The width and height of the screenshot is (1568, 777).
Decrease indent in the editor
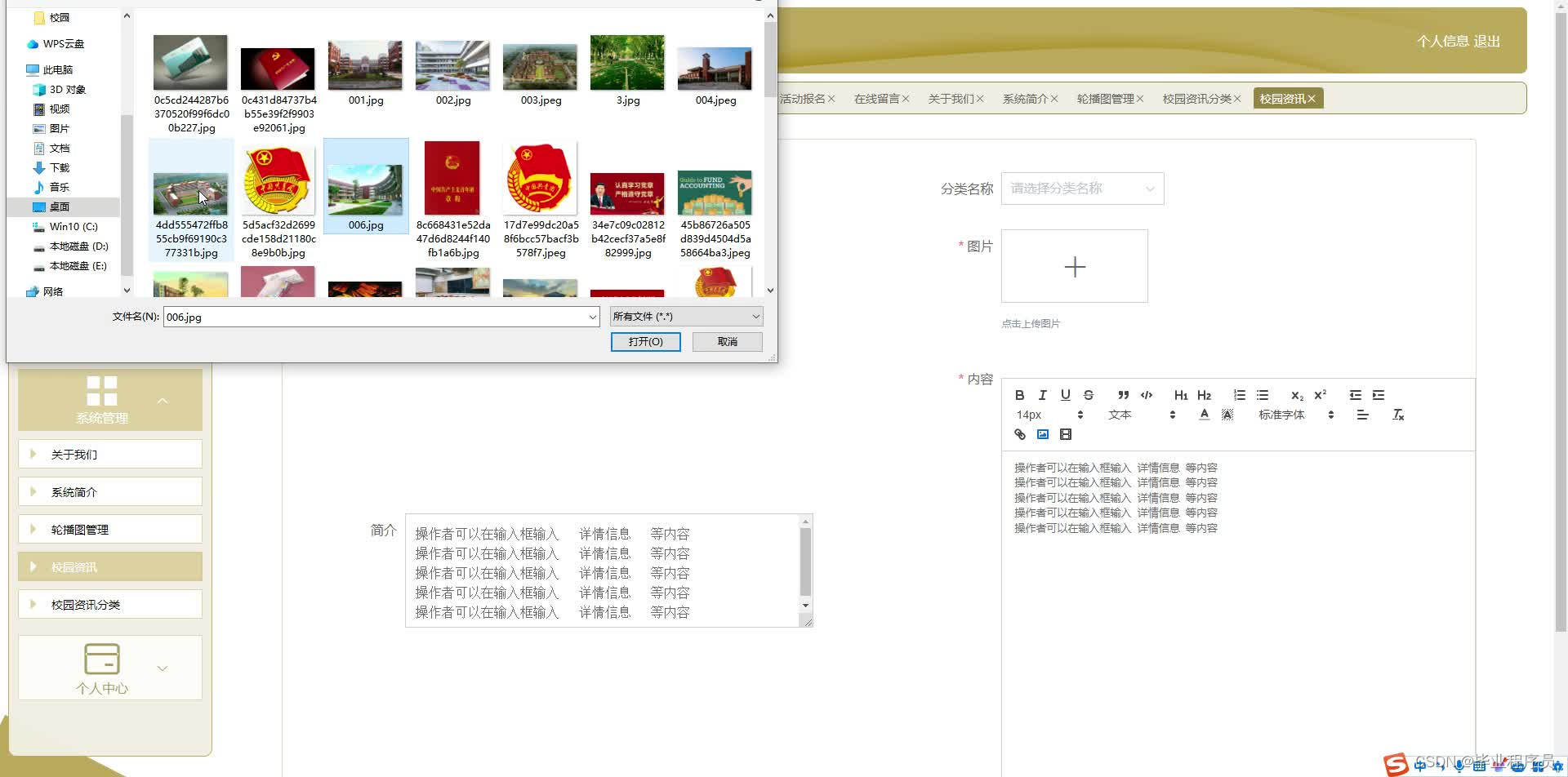(1355, 395)
